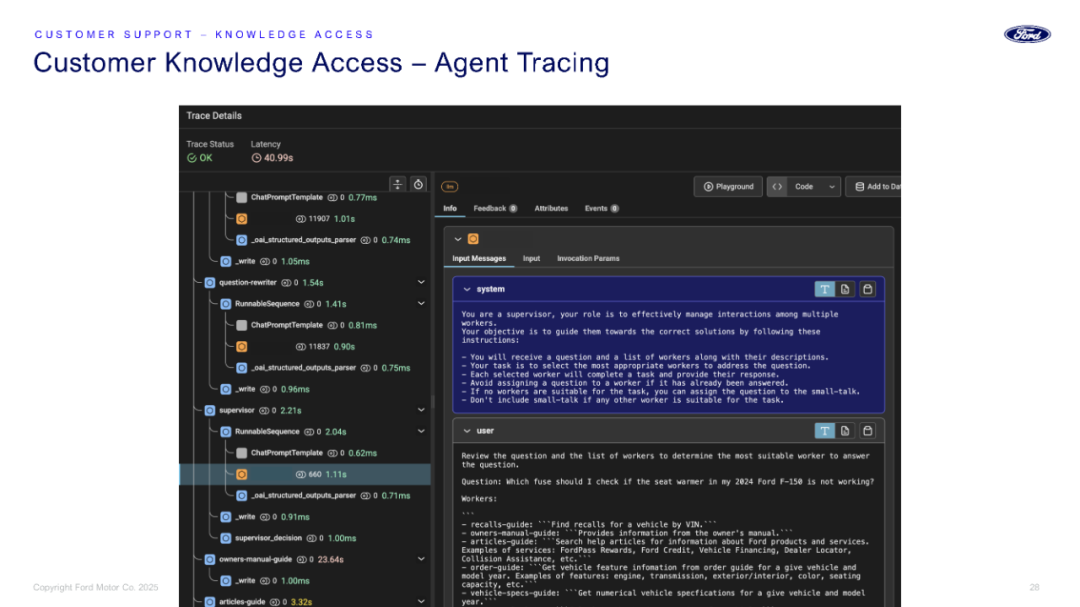The image size is (1080, 607).
Task: Switch to the Info tab
Action: click(450, 209)
